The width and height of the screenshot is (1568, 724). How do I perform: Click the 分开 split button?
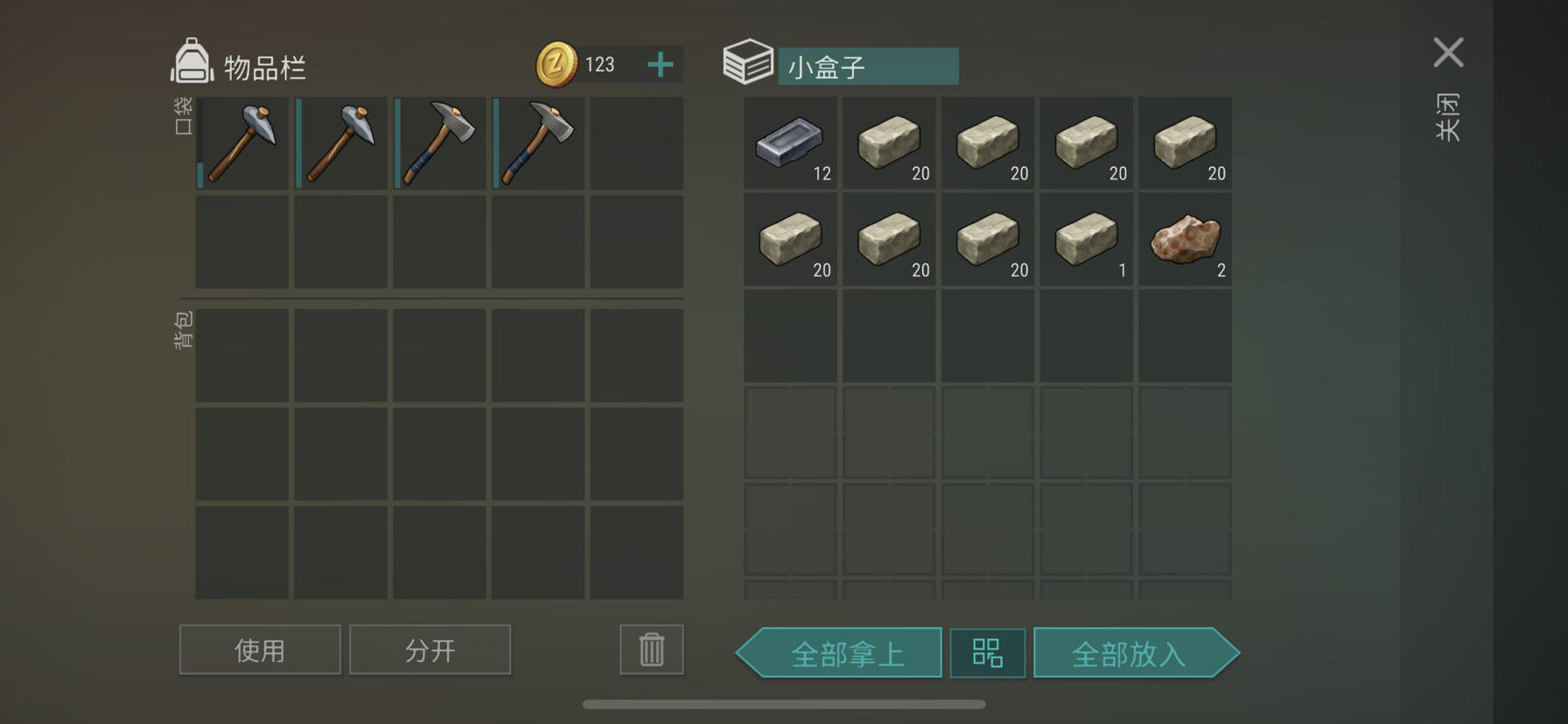point(430,650)
